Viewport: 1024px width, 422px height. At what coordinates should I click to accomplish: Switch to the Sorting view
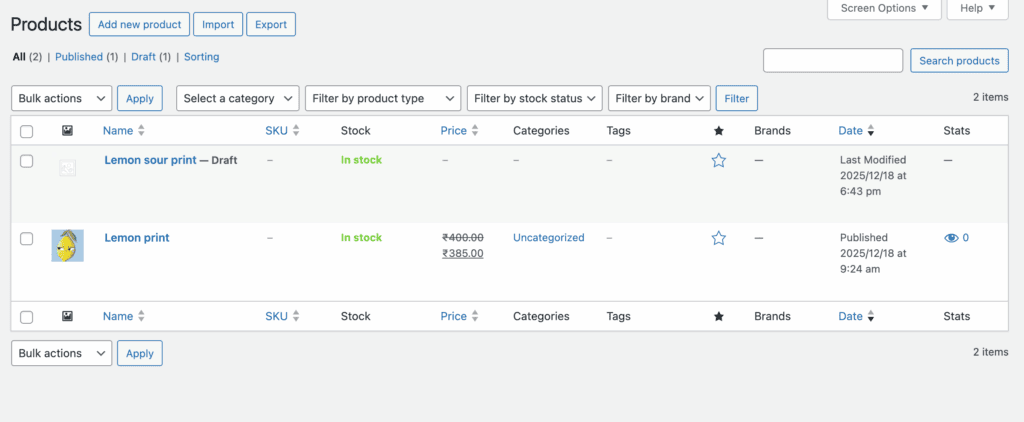coord(201,57)
